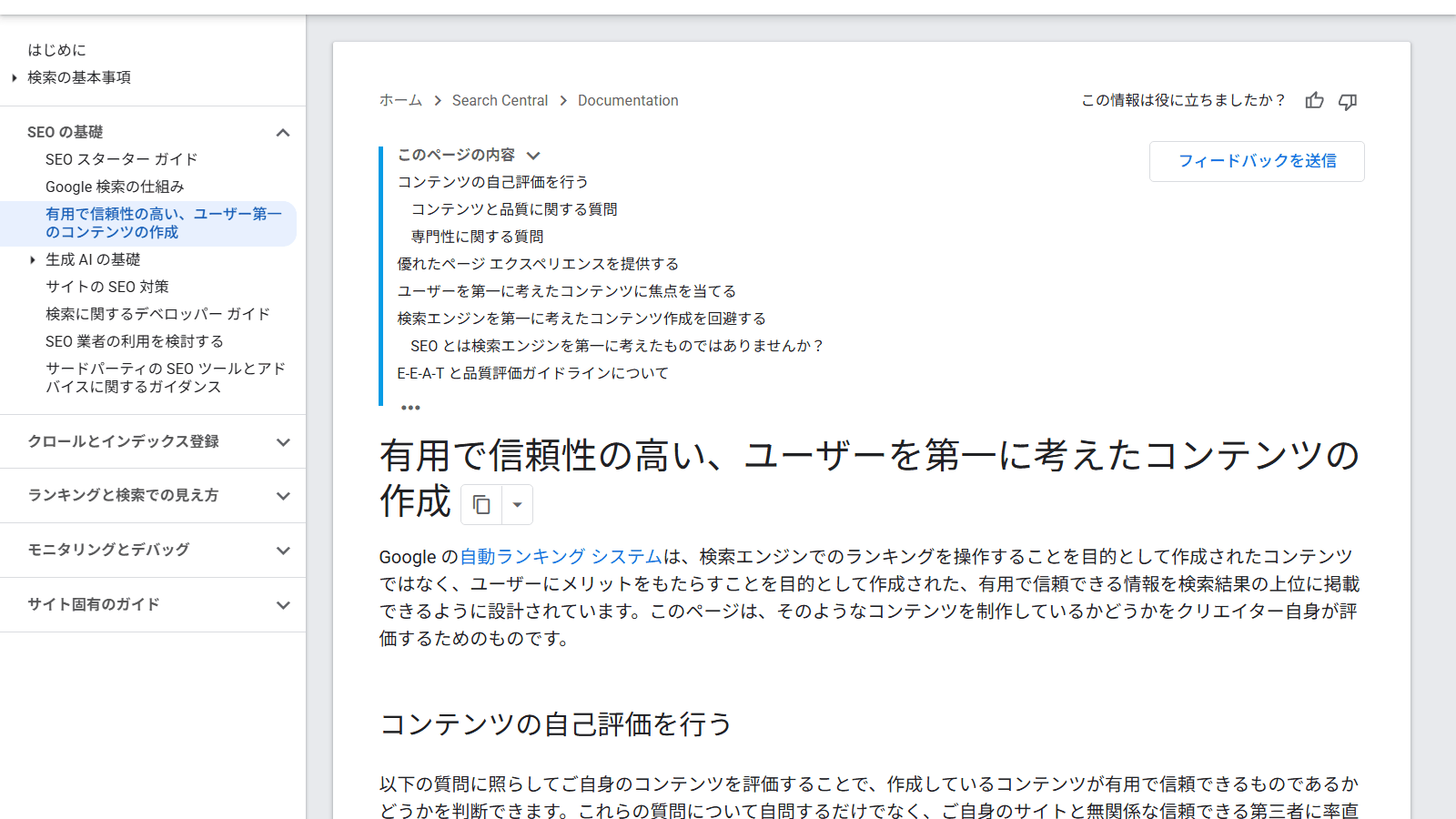The image size is (1456, 819).
Task: Jump to SEO とは検索エンジンを第一に question
Action: [x=617, y=346]
